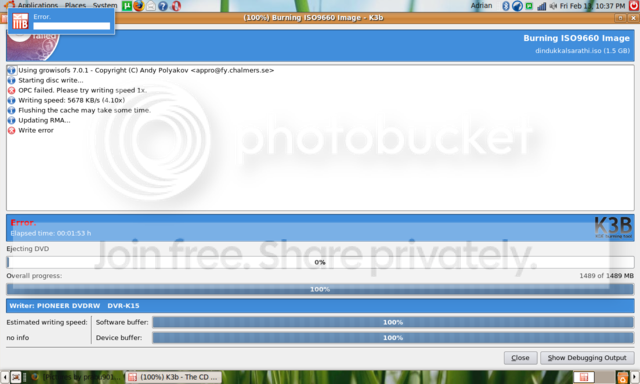Click the Software buffer bar
This screenshot has height=384, width=640.
393,322
